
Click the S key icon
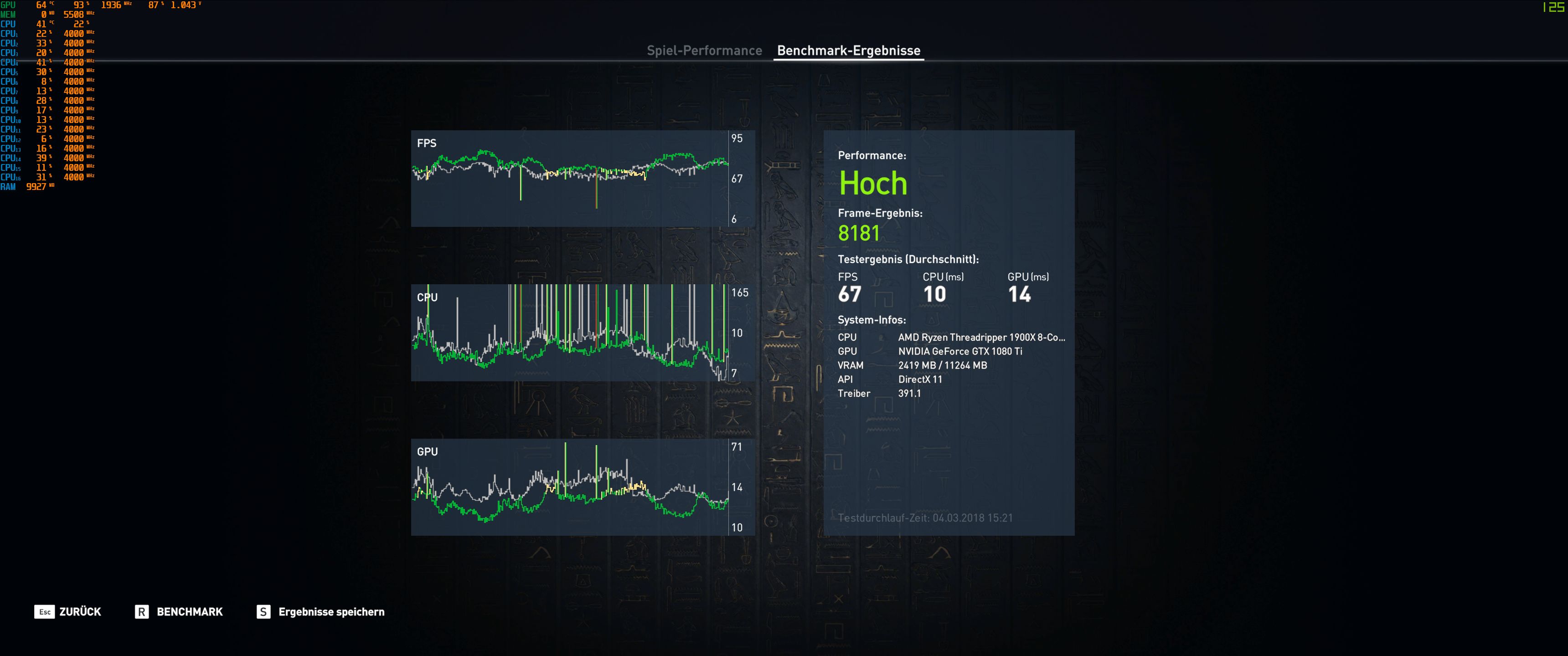(263, 611)
